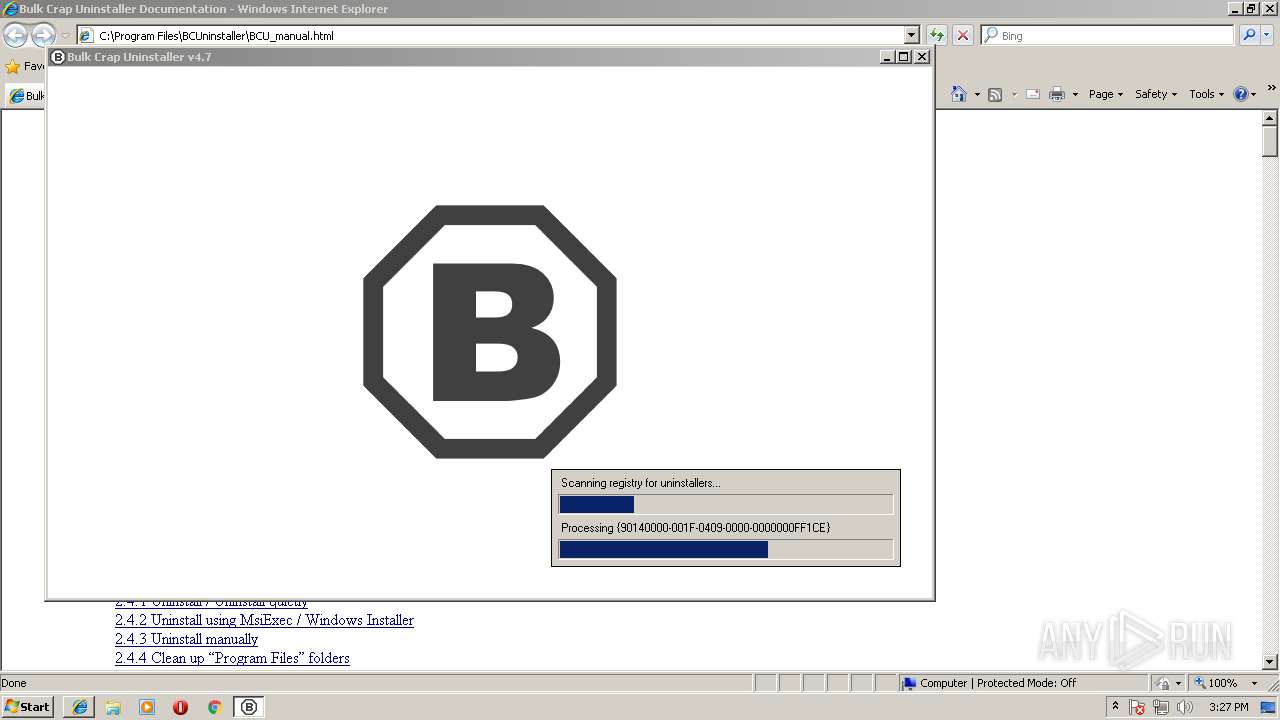Click the Internet Explorer Forward arrow button
Screen dimensions: 1280x720
pos(43,36)
